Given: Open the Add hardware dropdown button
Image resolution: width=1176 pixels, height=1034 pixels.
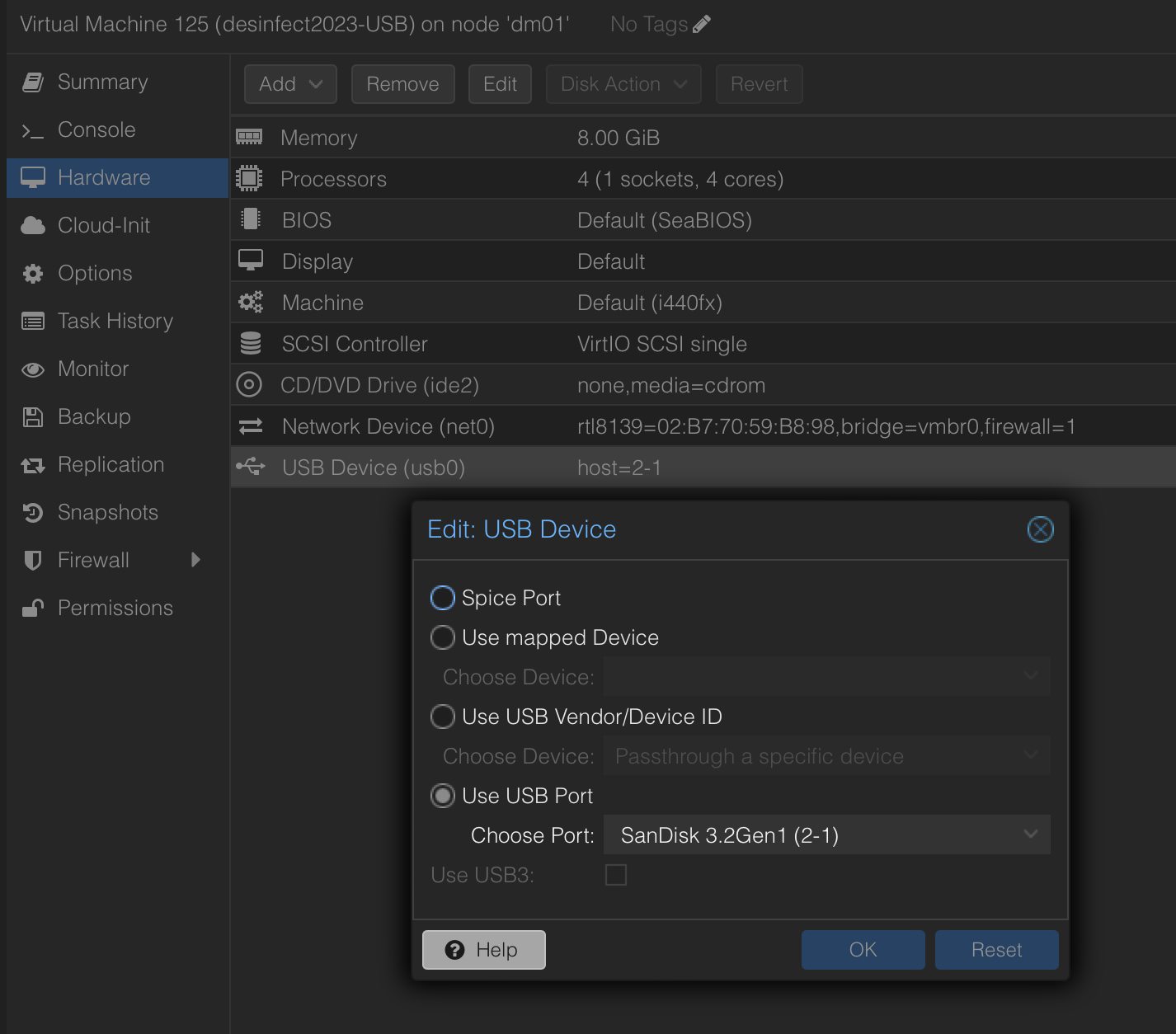Looking at the screenshot, I should (x=290, y=84).
